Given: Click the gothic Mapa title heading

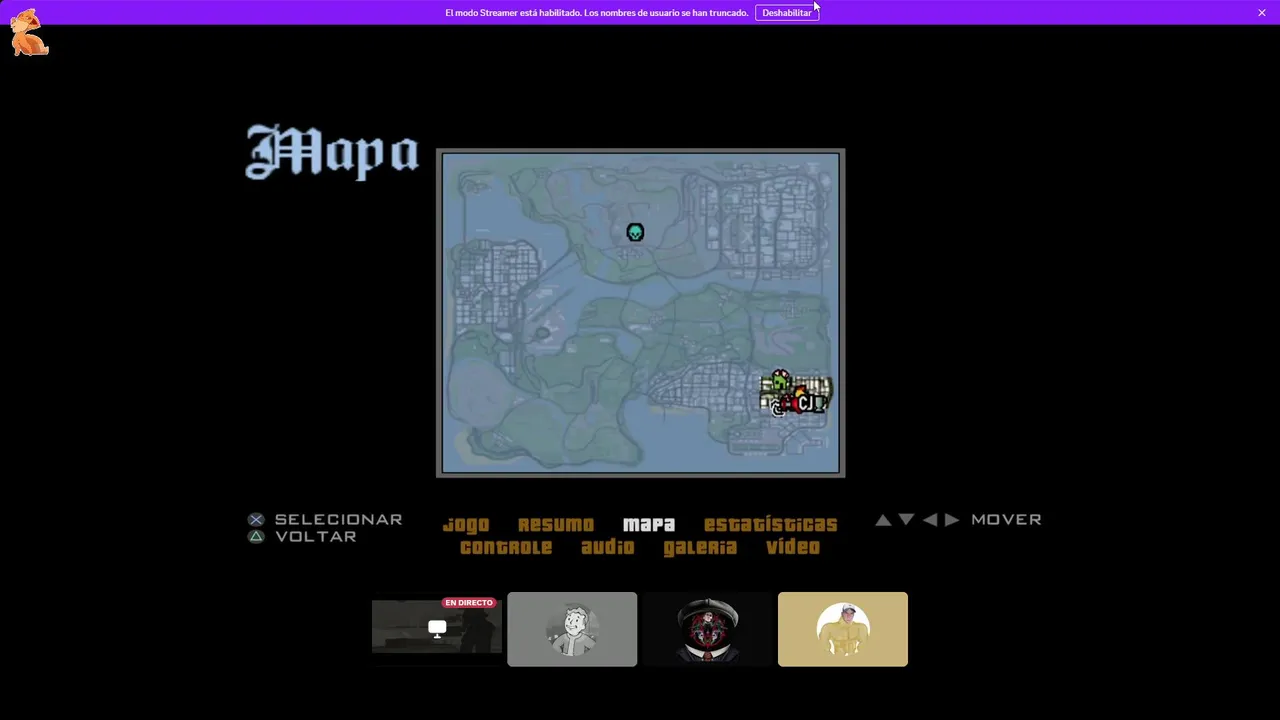Looking at the screenshot, I should pyautogui.click(x=332, y=152).
